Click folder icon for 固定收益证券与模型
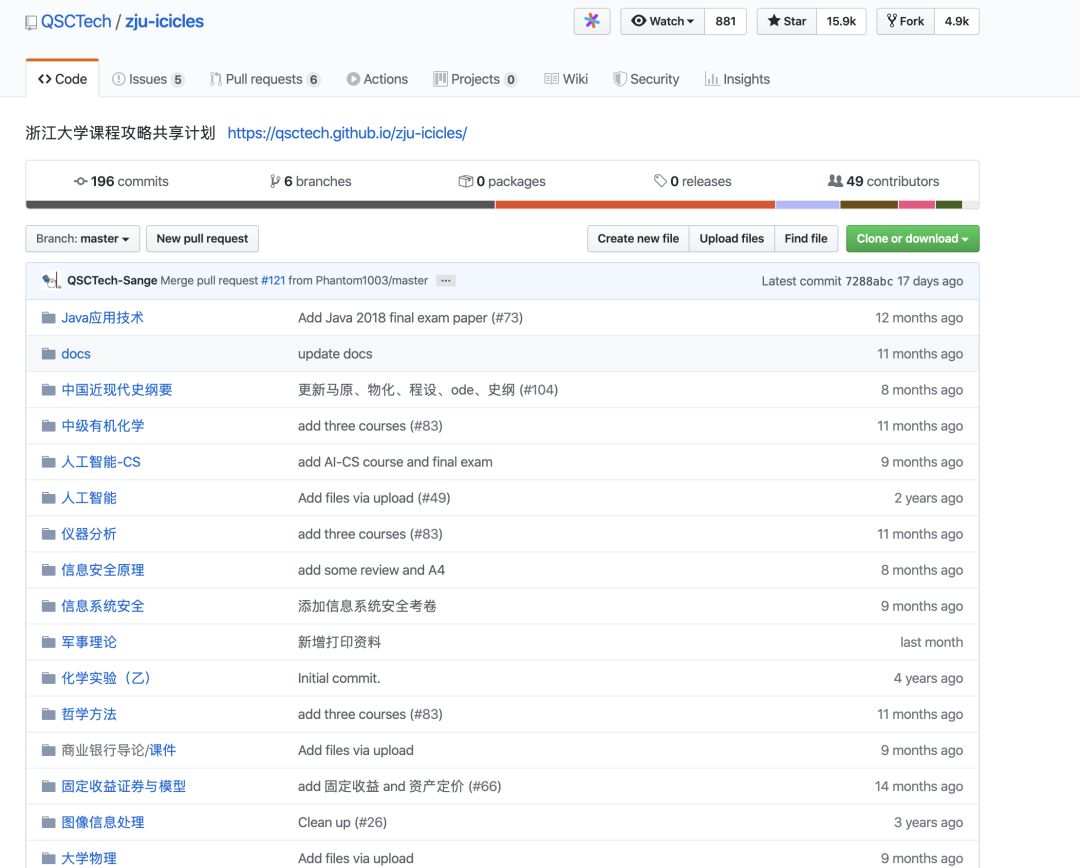Viewport: 1080px width, 868px height. point(48,786)
